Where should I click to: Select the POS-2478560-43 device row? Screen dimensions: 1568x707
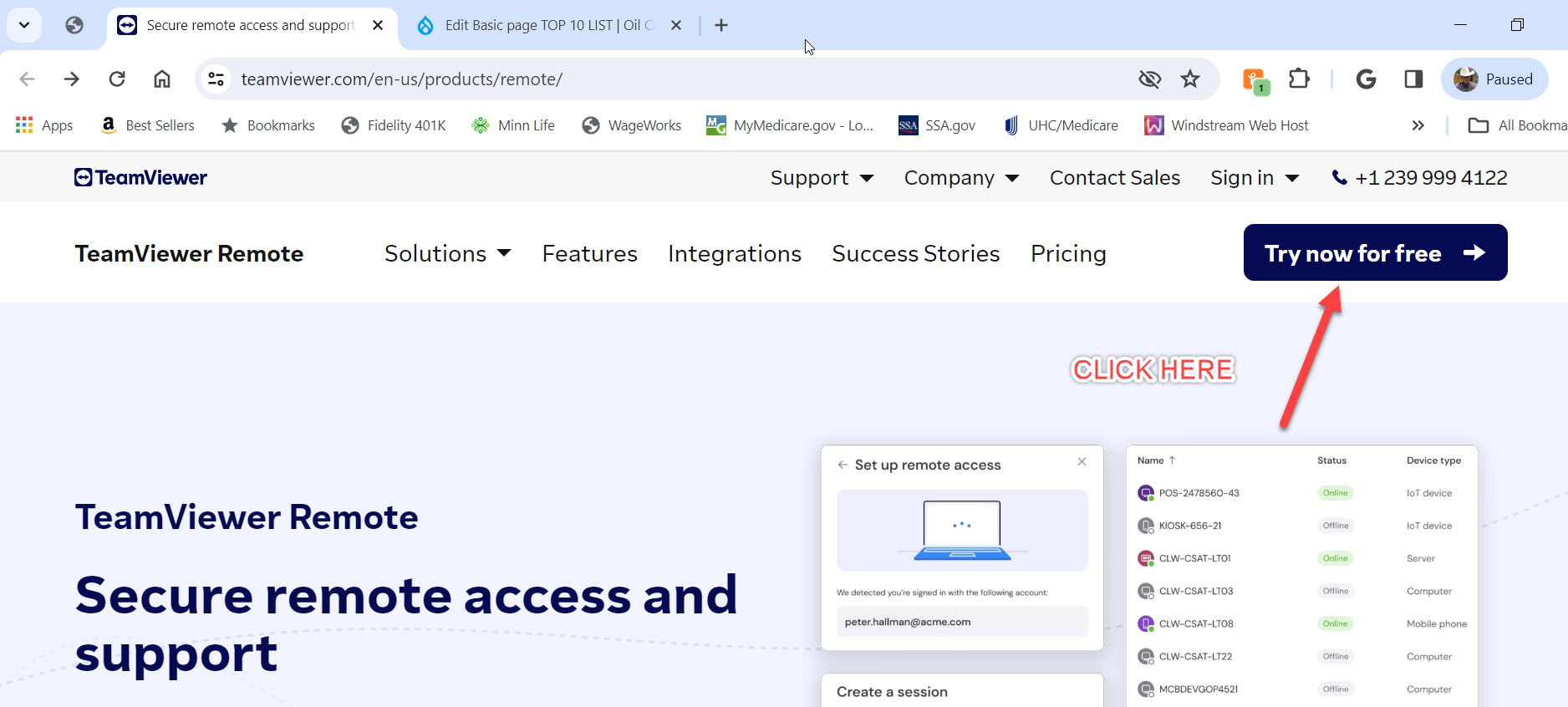coord(1302,493)
